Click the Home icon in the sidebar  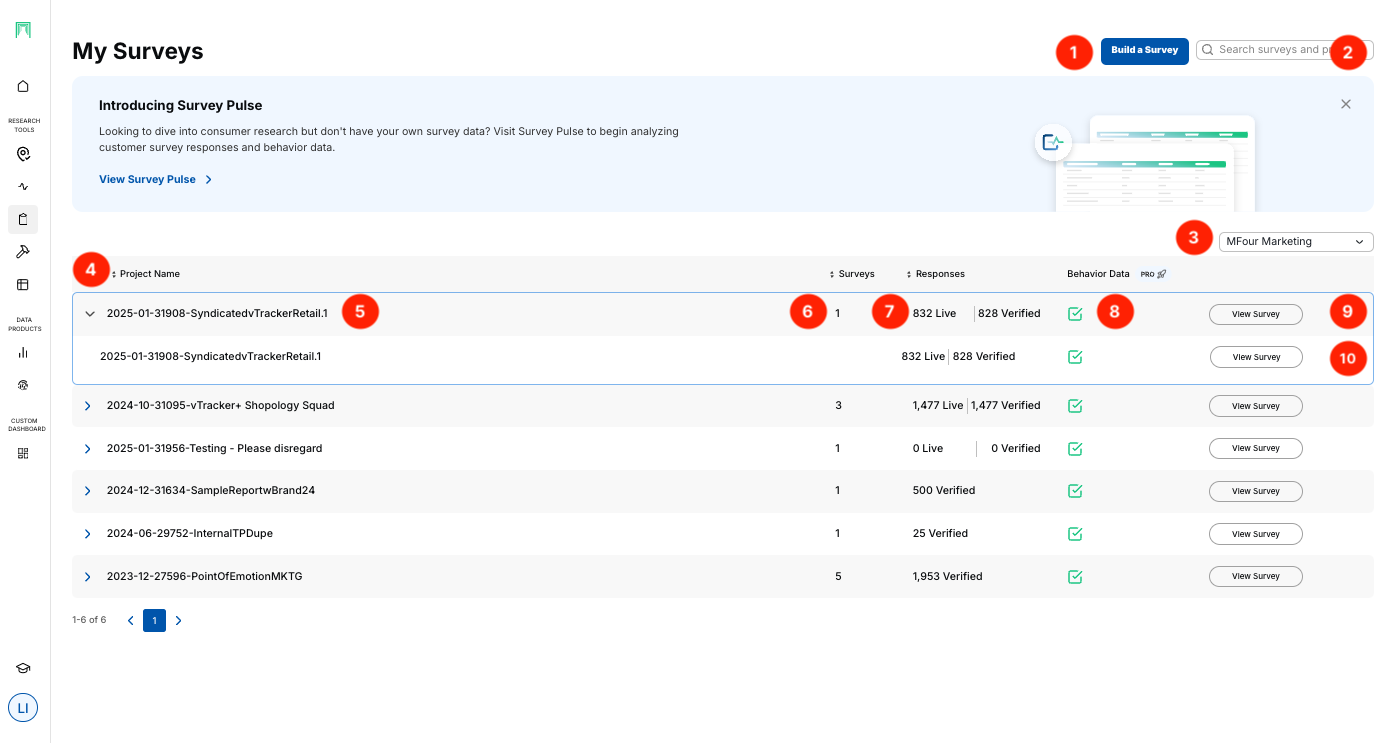(x=23, y=87)
